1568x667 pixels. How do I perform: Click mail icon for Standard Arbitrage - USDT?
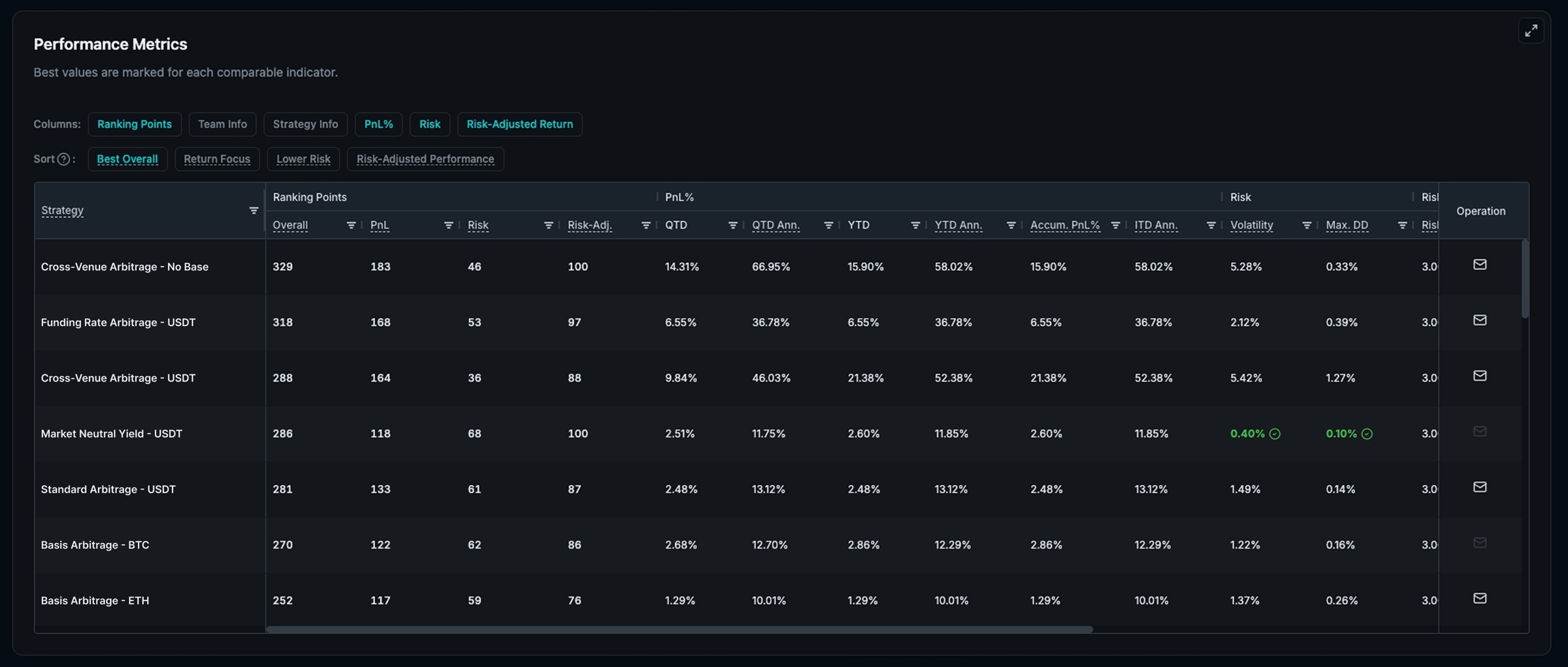pyautogui.click(x=1480, y=487)
